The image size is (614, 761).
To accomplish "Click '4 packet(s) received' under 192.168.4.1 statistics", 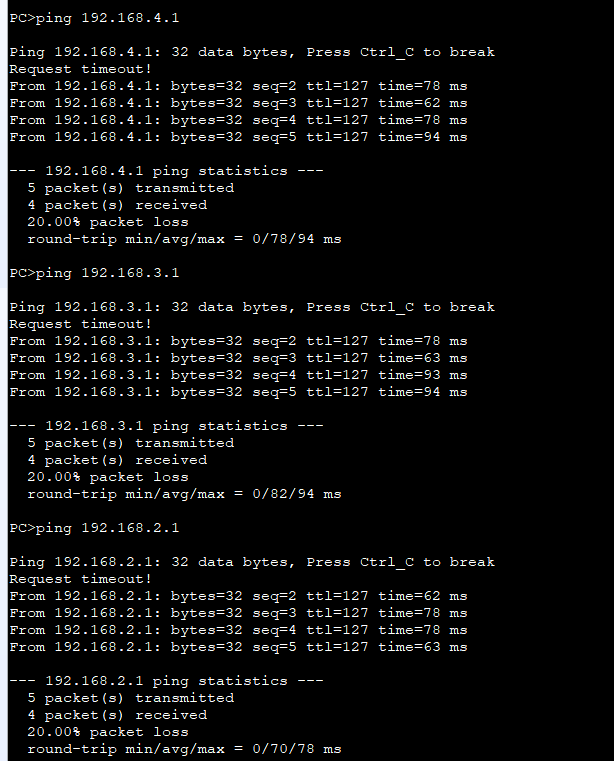I will [117, 205].
